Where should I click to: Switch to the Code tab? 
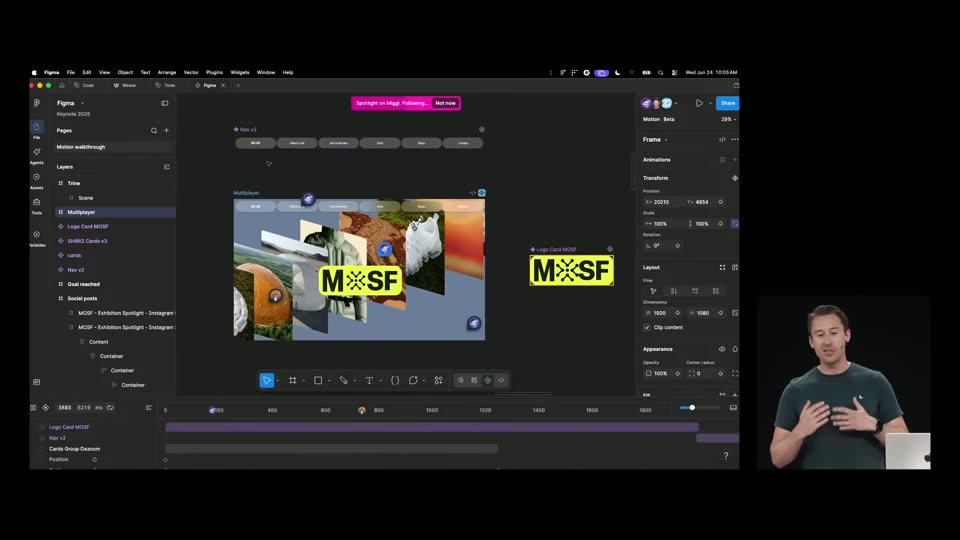point(84,85)
